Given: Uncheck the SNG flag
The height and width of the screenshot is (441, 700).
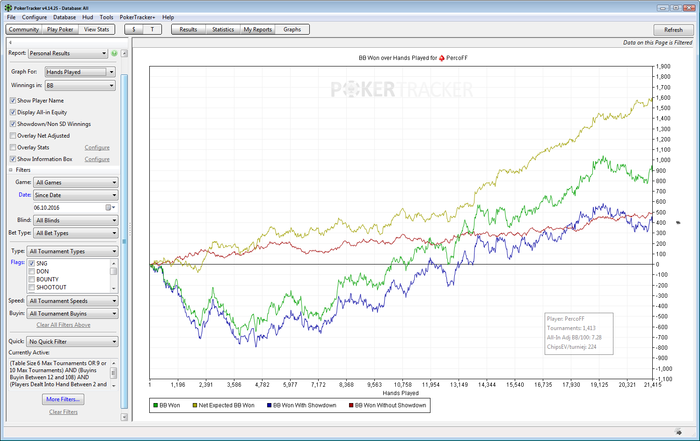Looking at the screenshot, I should point(32,263).
